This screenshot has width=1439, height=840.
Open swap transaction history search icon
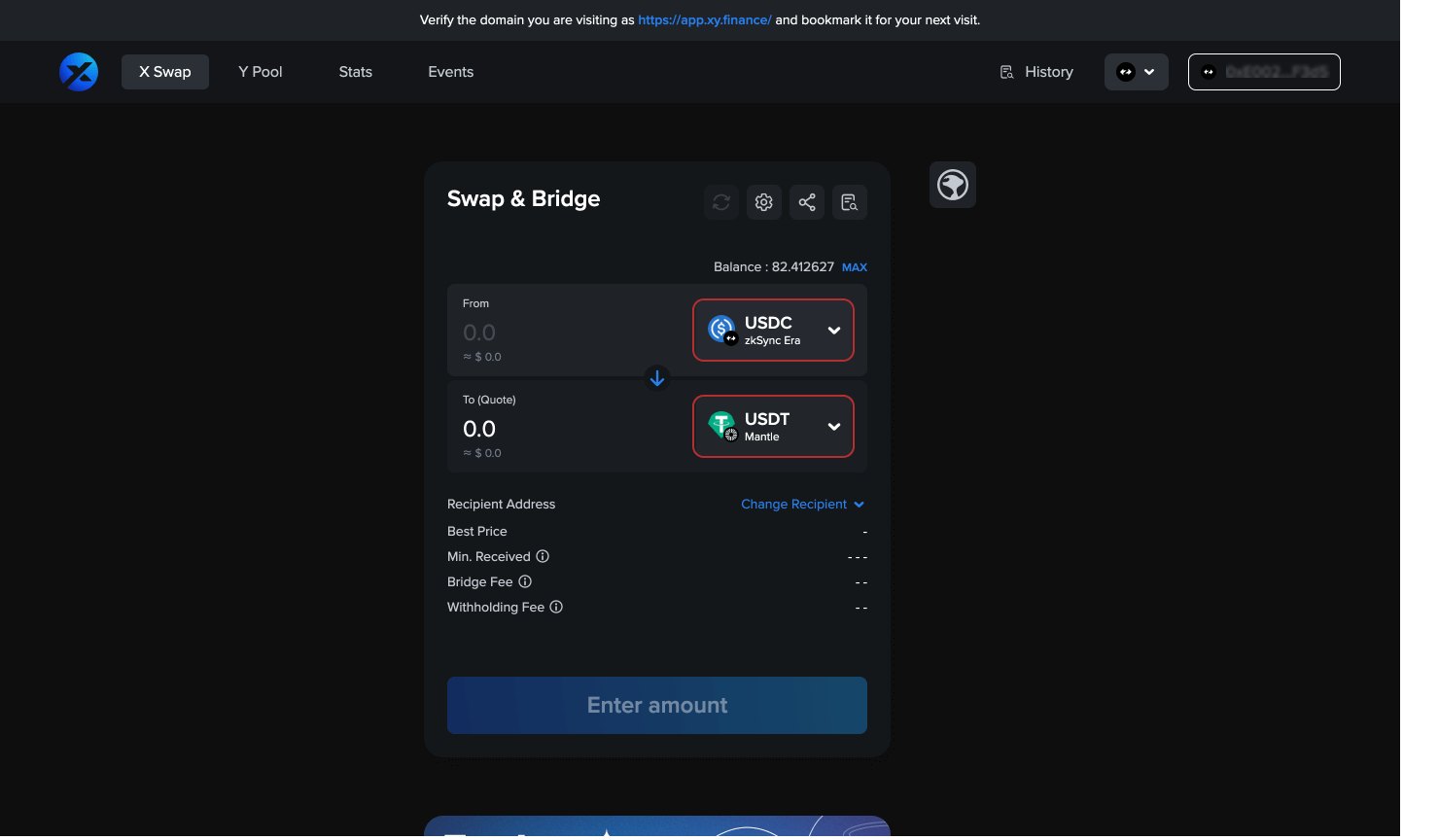850,202
